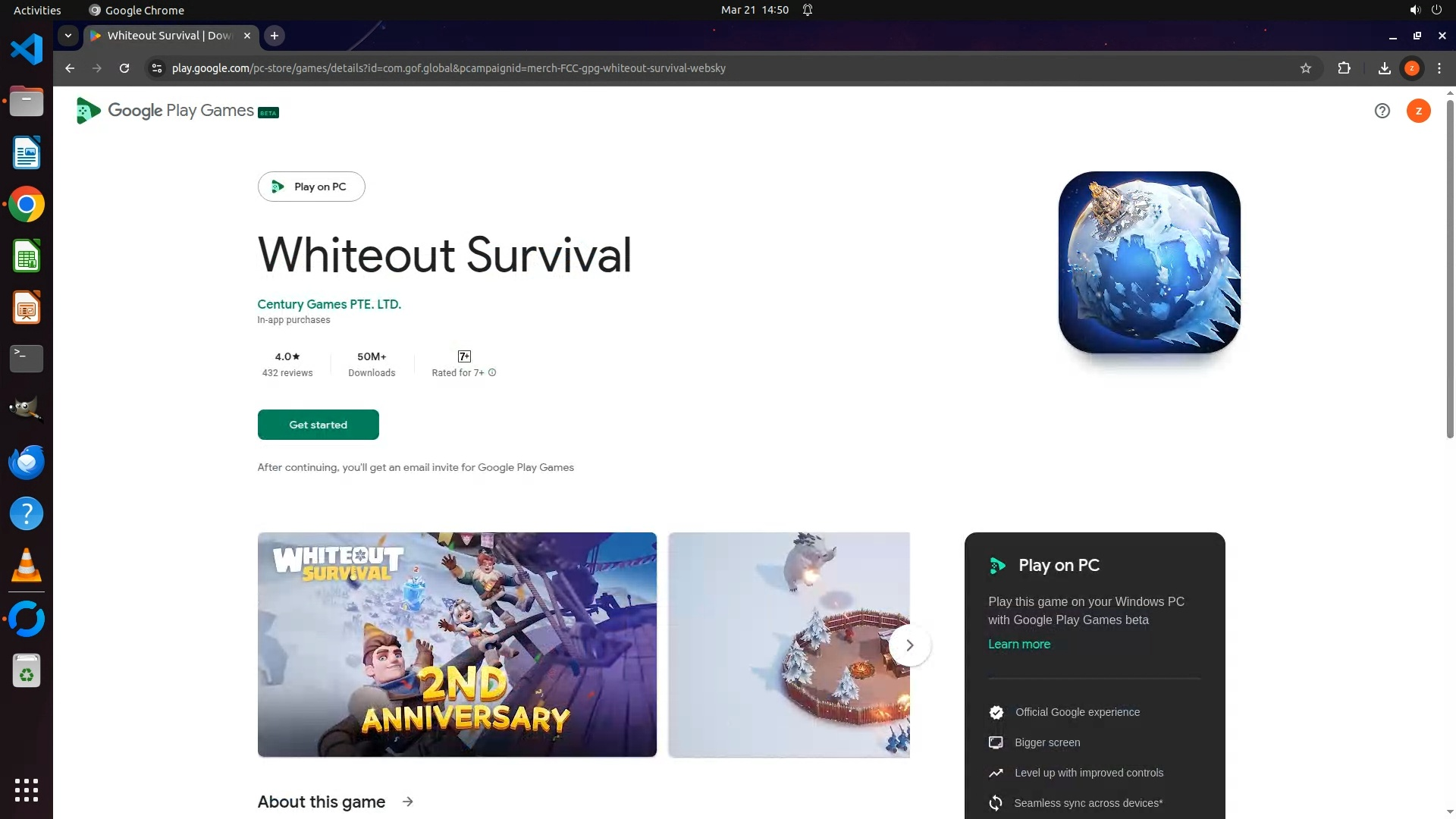The height and width of the screenshot is (819, 1456).
Task: Open Chrome three-dot menu
Action: 1439,68
